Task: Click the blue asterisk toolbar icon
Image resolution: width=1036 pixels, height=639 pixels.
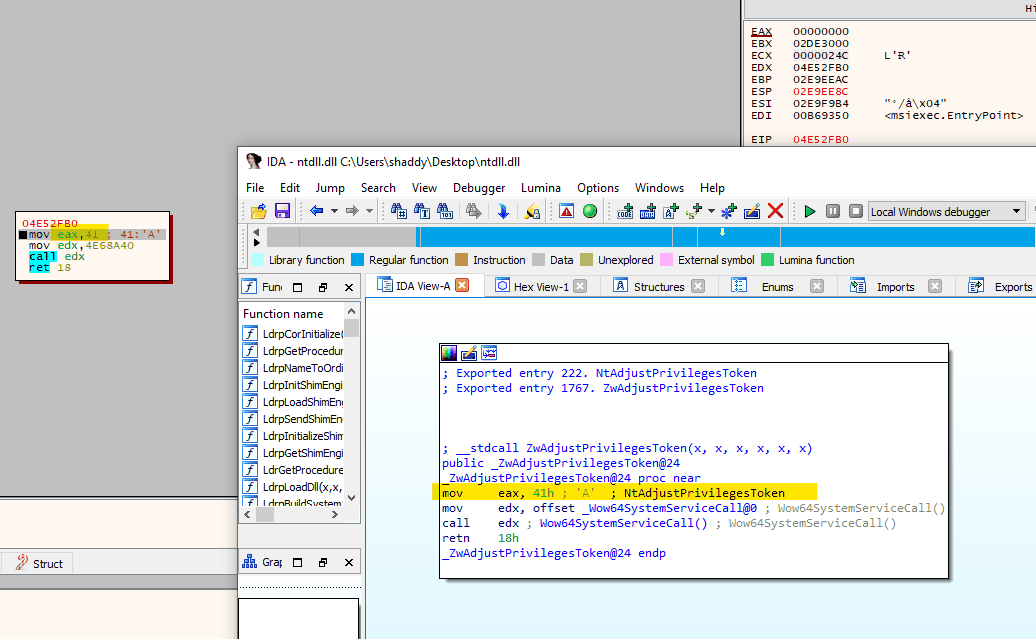Action: [729, 211]
